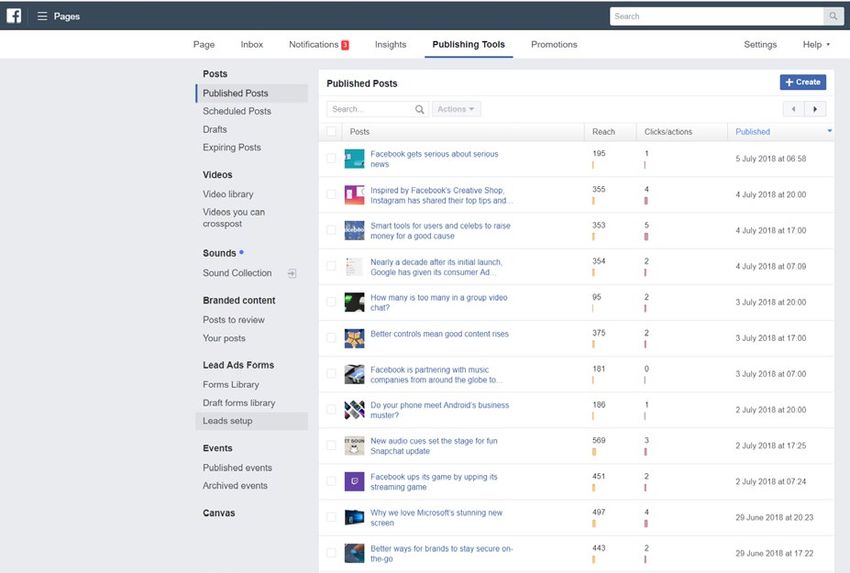Open Expiring Posts in sidebar
The width and height of the screenshot is (850, 573).
point(231,147)
